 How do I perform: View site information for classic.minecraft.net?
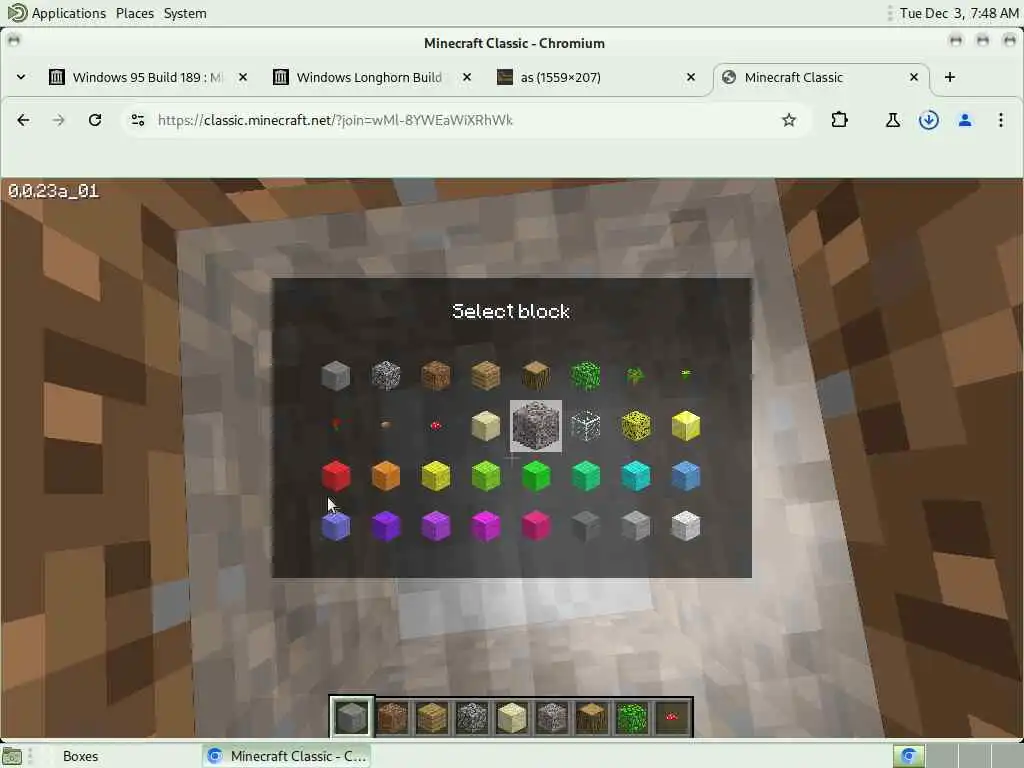click(138, 120)
